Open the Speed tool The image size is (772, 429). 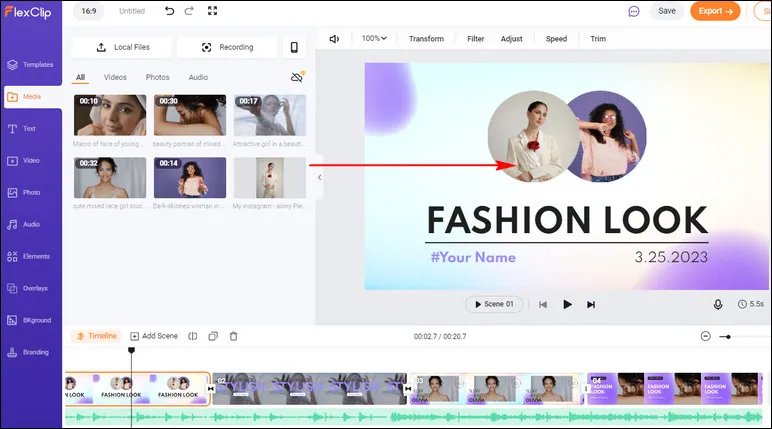(x=556, y=39)
